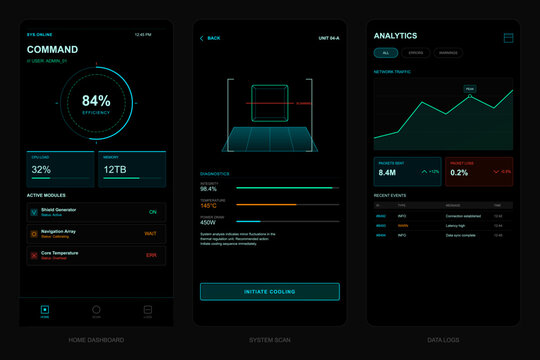540x360 pixels.
Task: Click the Navigation Array module name
Action: pos(58,232)
